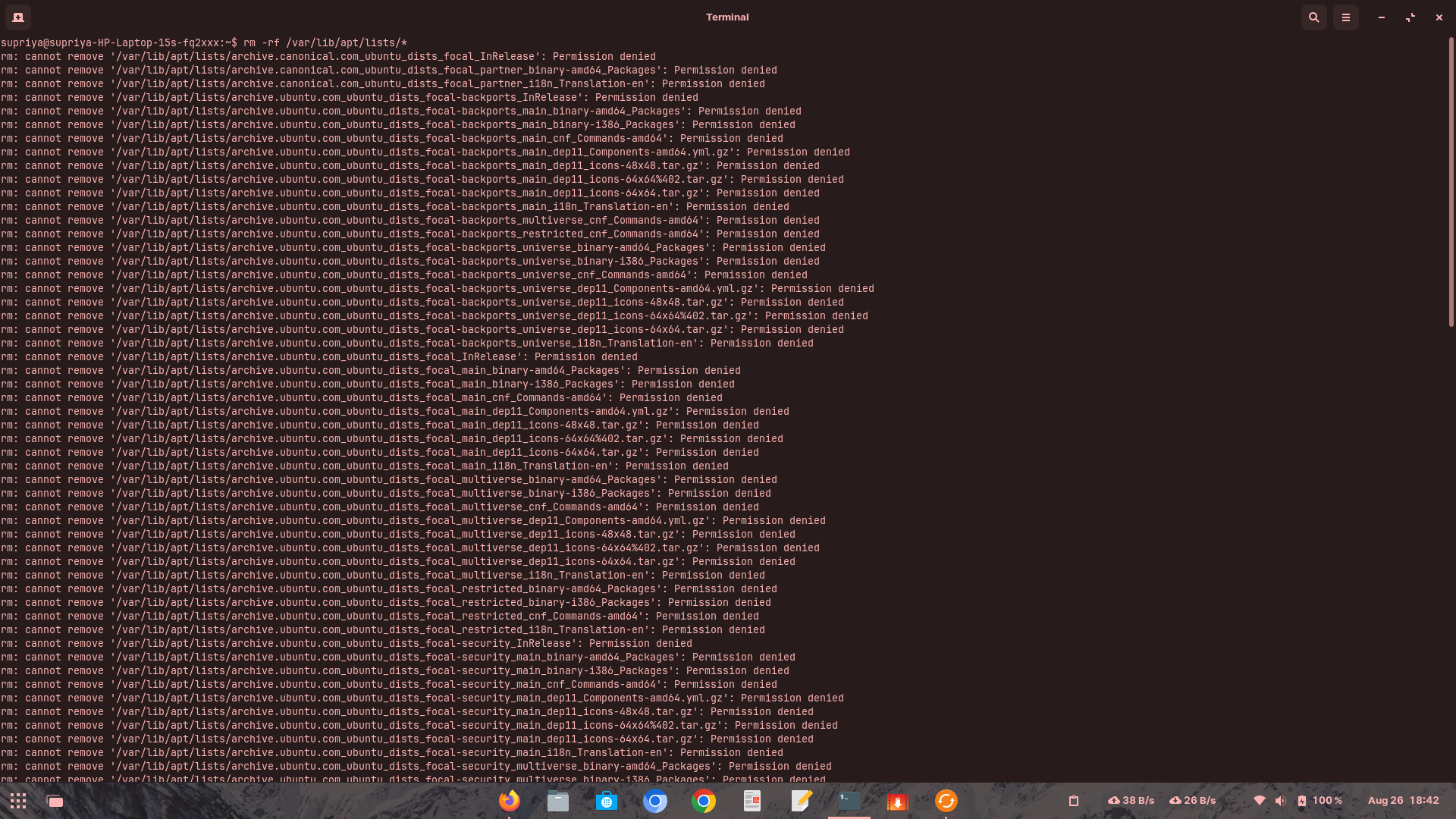Click line 'focal-security_main_i18n_Translation-en'

[x=392, y=752]
